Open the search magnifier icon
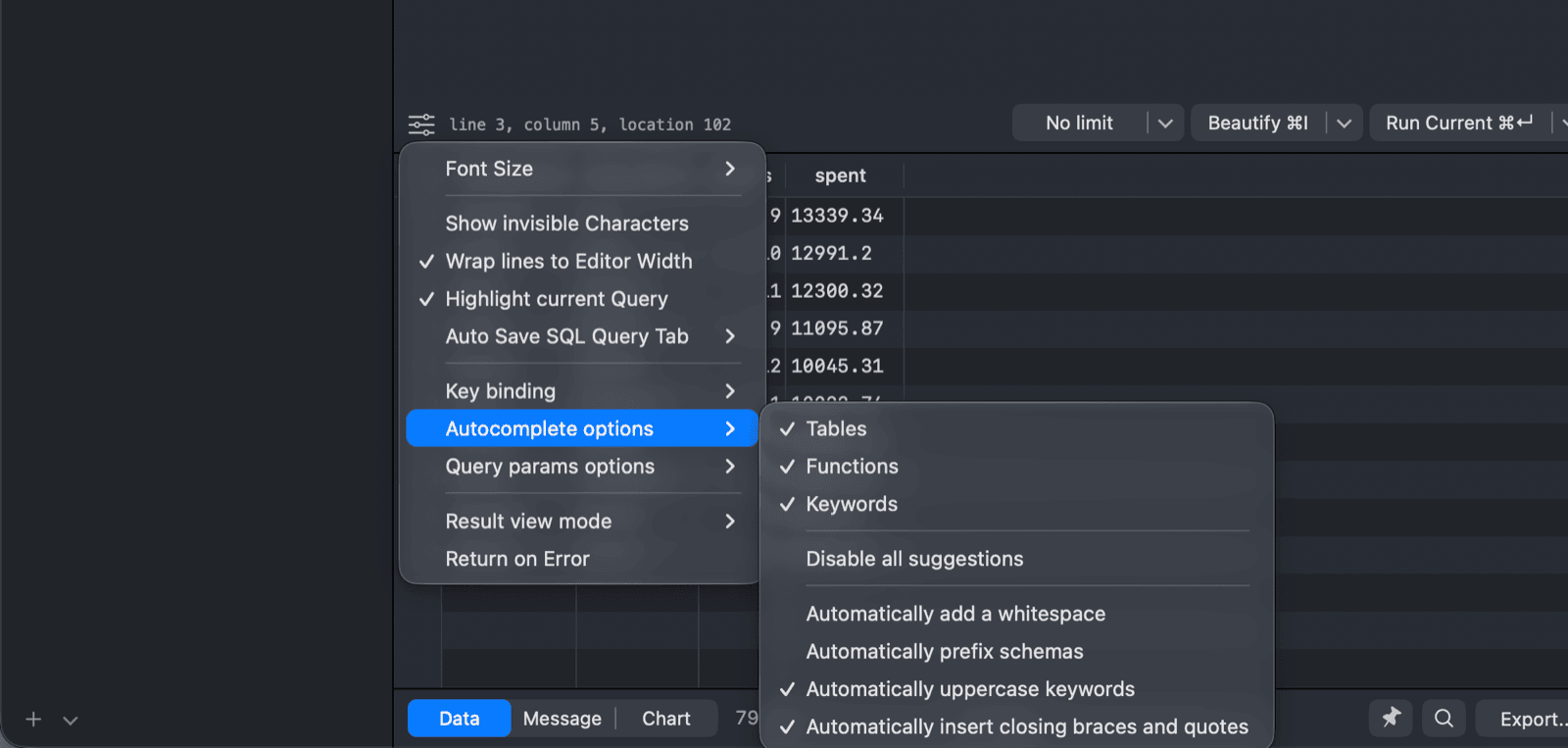This screenshot has width=1568, height=748. [1444, 719]
